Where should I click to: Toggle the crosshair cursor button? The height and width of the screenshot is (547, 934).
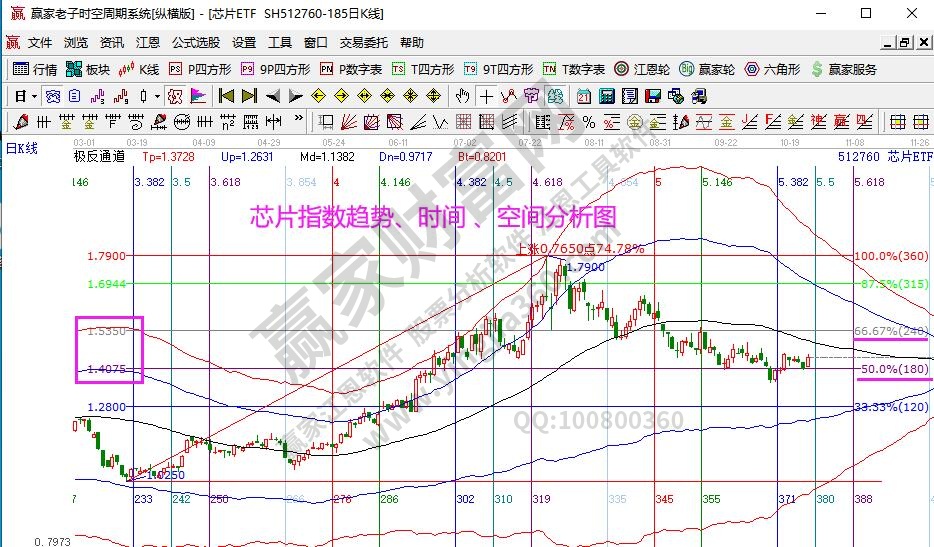tap(486, 96)
